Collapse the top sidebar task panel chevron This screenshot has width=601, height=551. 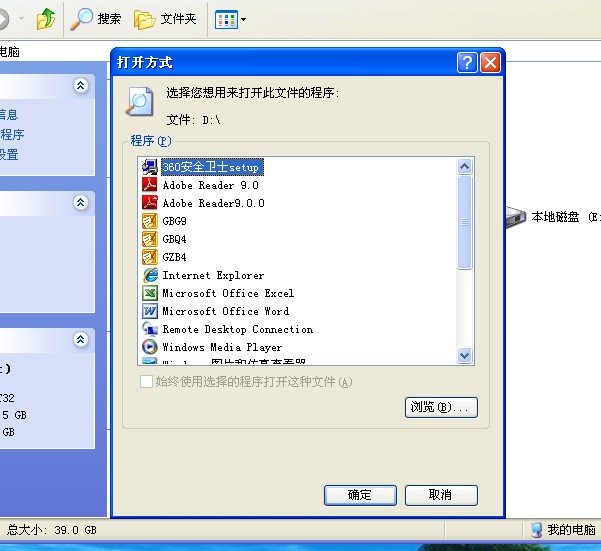click(80, 85)
